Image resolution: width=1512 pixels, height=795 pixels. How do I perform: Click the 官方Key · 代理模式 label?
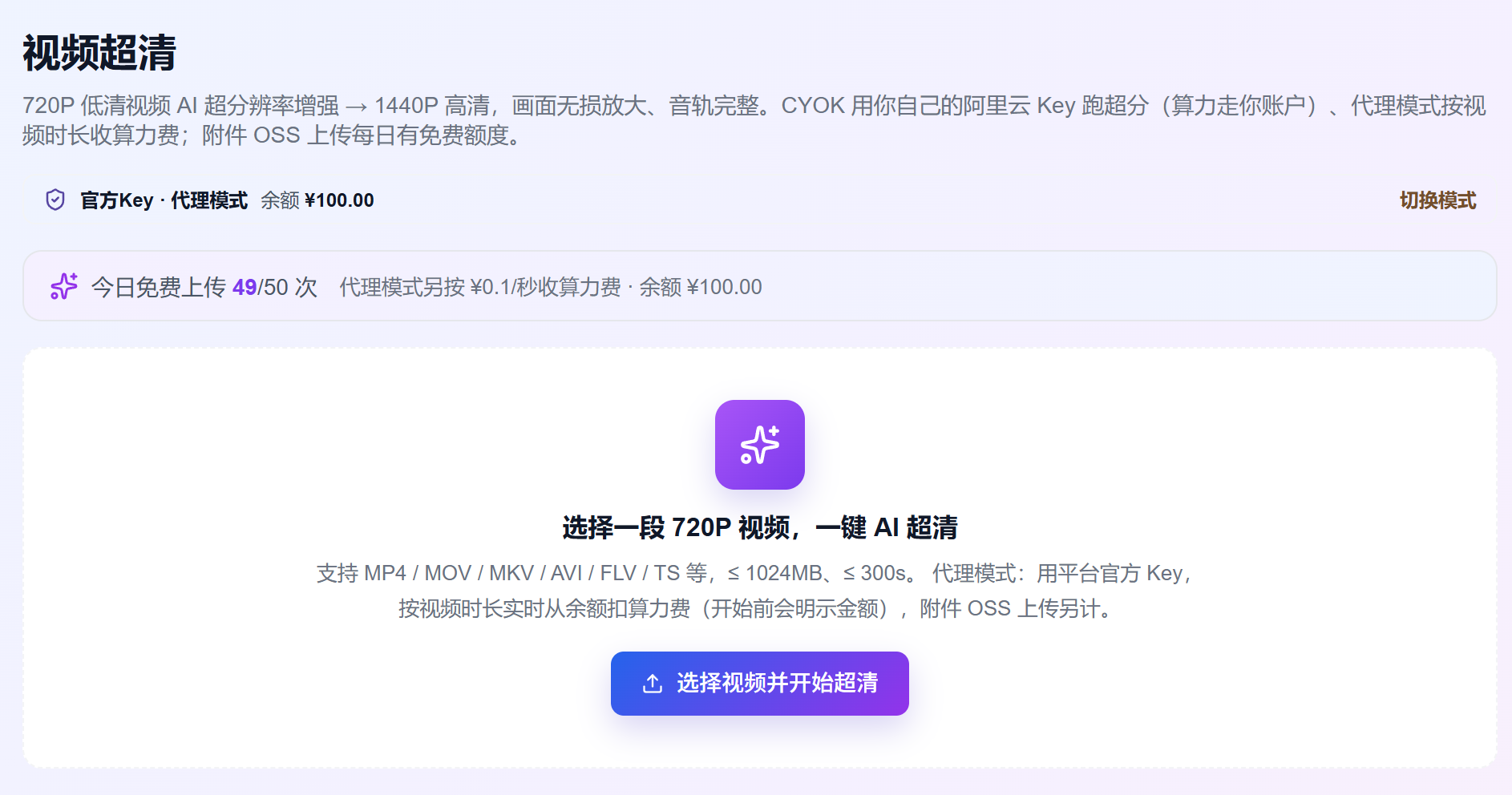(x=164, y=200)
